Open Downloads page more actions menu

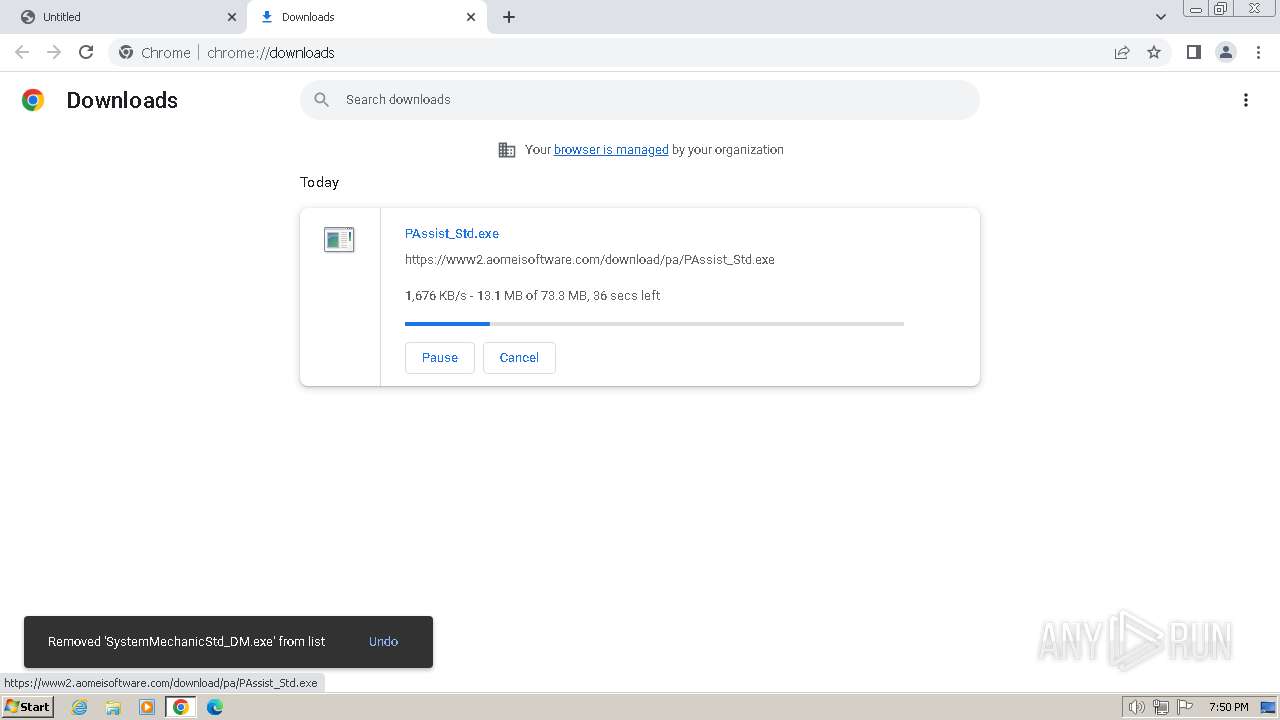point(1246,100)
